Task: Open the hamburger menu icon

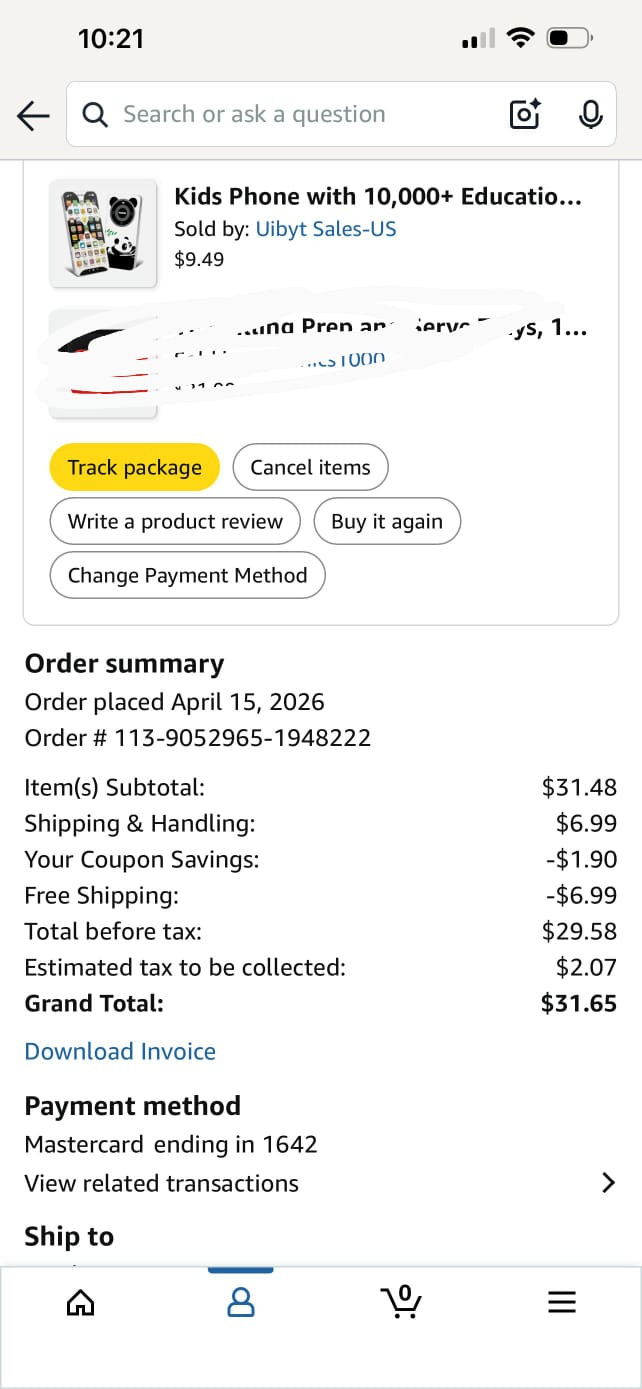Action: (562, 1302)
